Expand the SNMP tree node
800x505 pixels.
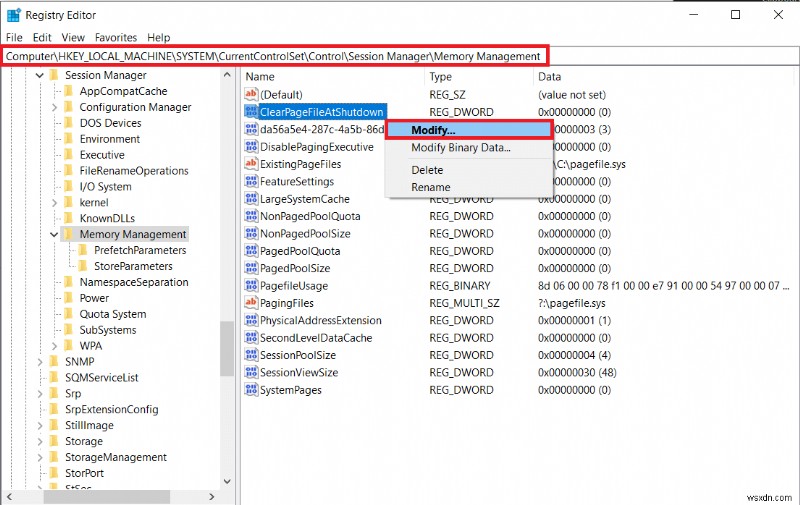(x=40, y=362)
